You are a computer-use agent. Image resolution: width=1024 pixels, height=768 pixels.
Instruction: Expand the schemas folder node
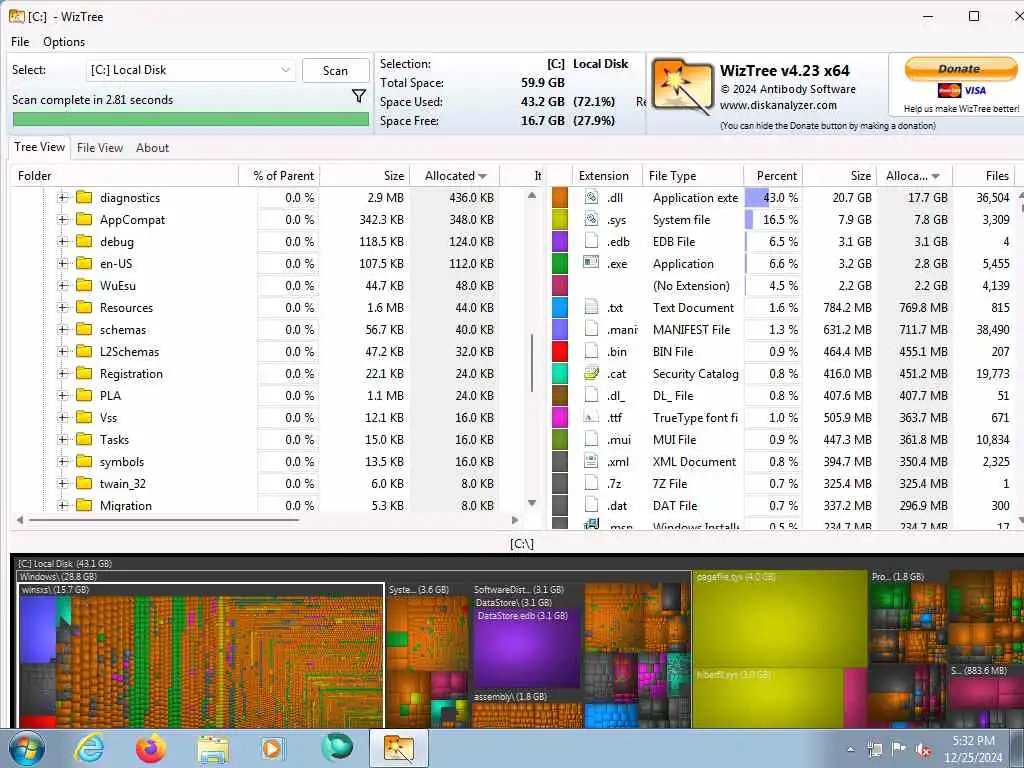point(63,329)
